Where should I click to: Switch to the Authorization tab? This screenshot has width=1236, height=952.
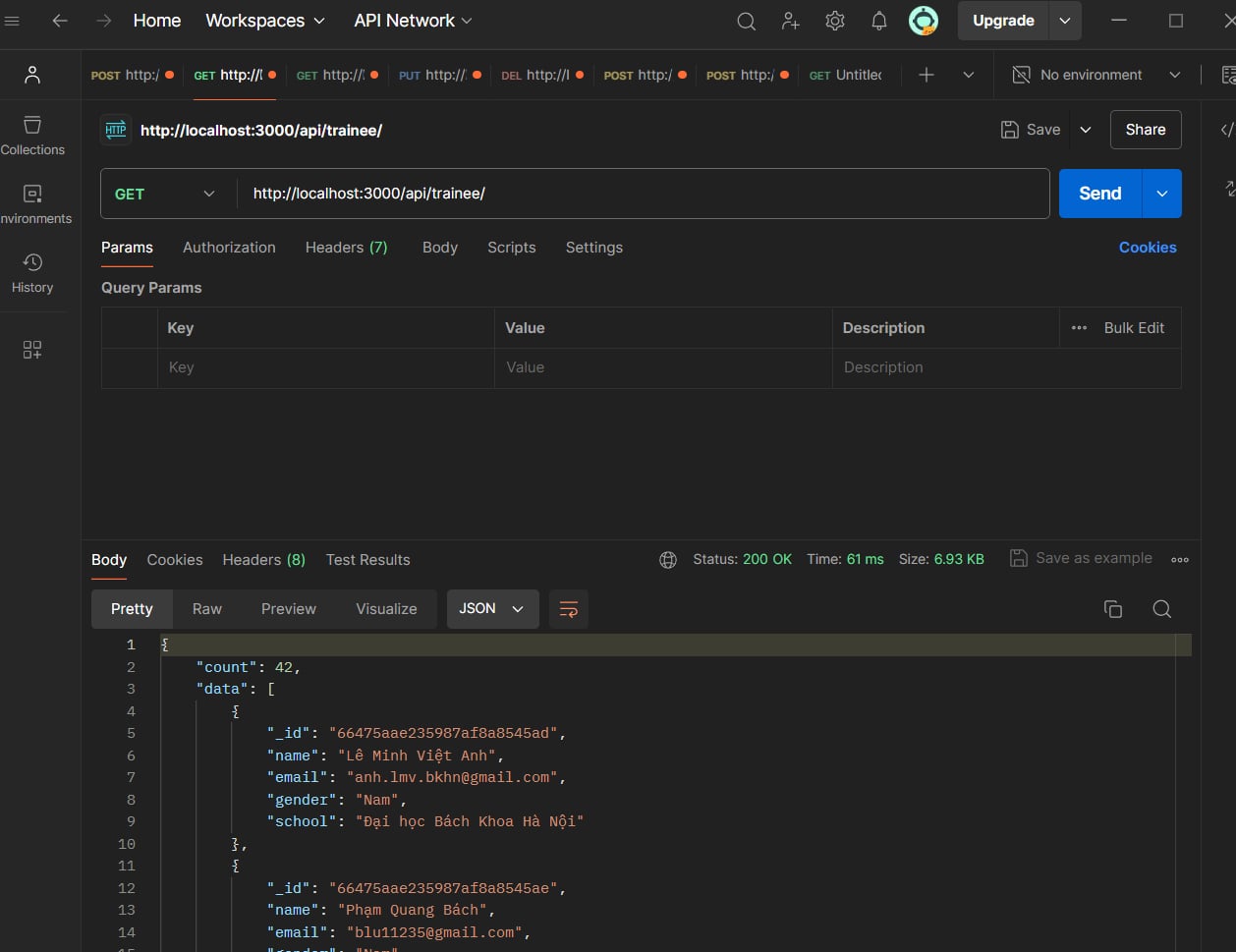229,248
